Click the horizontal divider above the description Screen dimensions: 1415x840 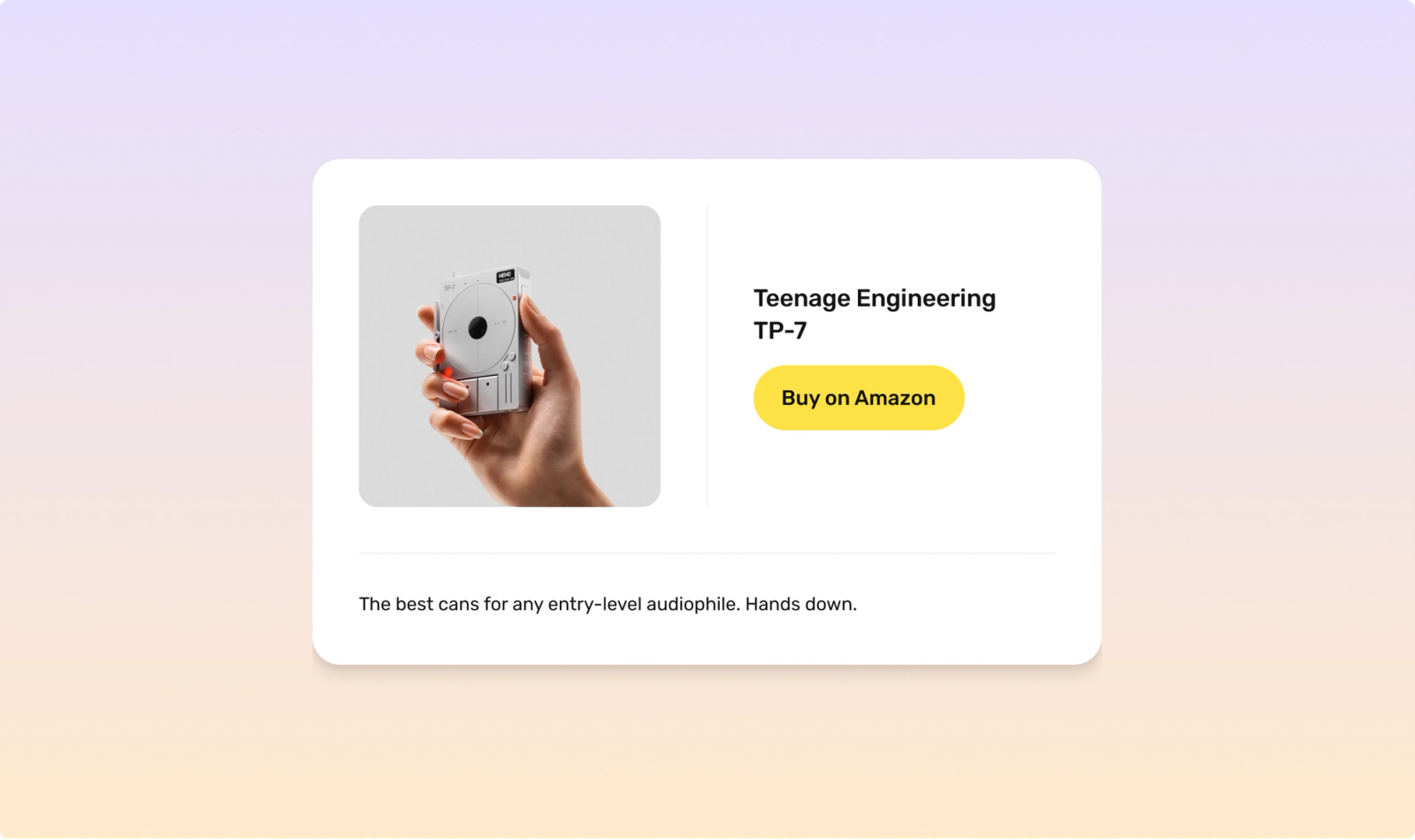(x=707, y=554)
